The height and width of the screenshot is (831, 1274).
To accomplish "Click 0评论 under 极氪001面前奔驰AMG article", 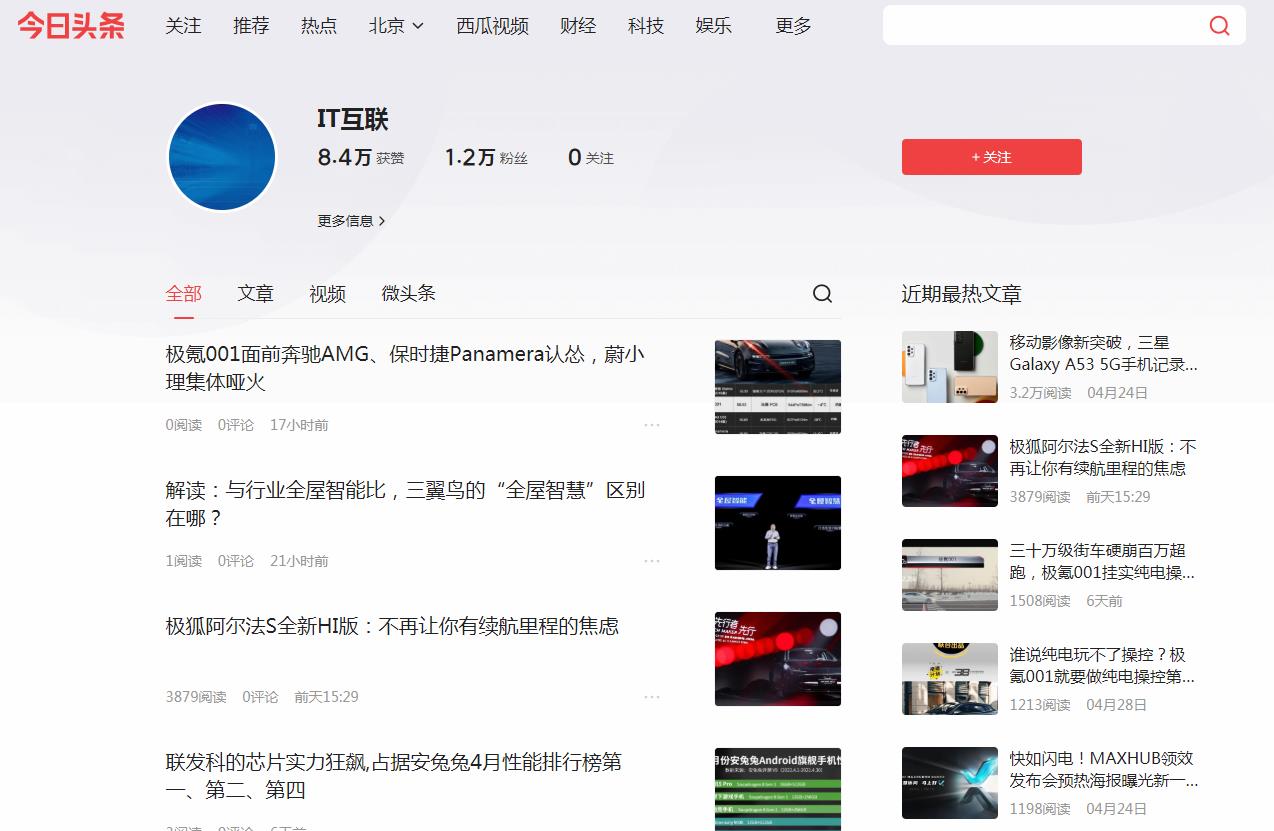I will coord(236,425).
